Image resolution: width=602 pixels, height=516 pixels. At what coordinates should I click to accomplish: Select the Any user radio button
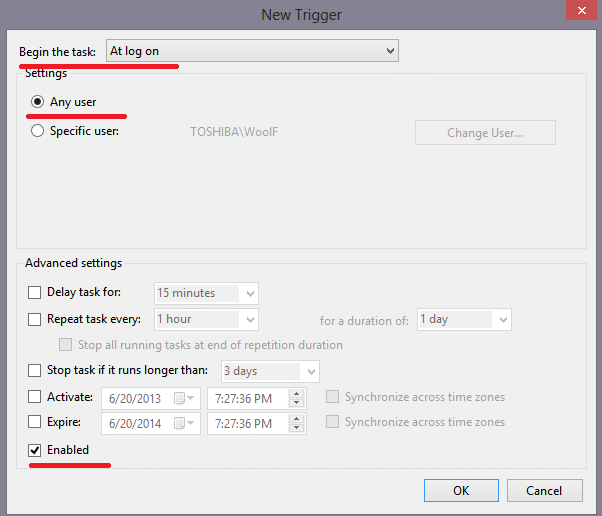click(x=37, y=102)
